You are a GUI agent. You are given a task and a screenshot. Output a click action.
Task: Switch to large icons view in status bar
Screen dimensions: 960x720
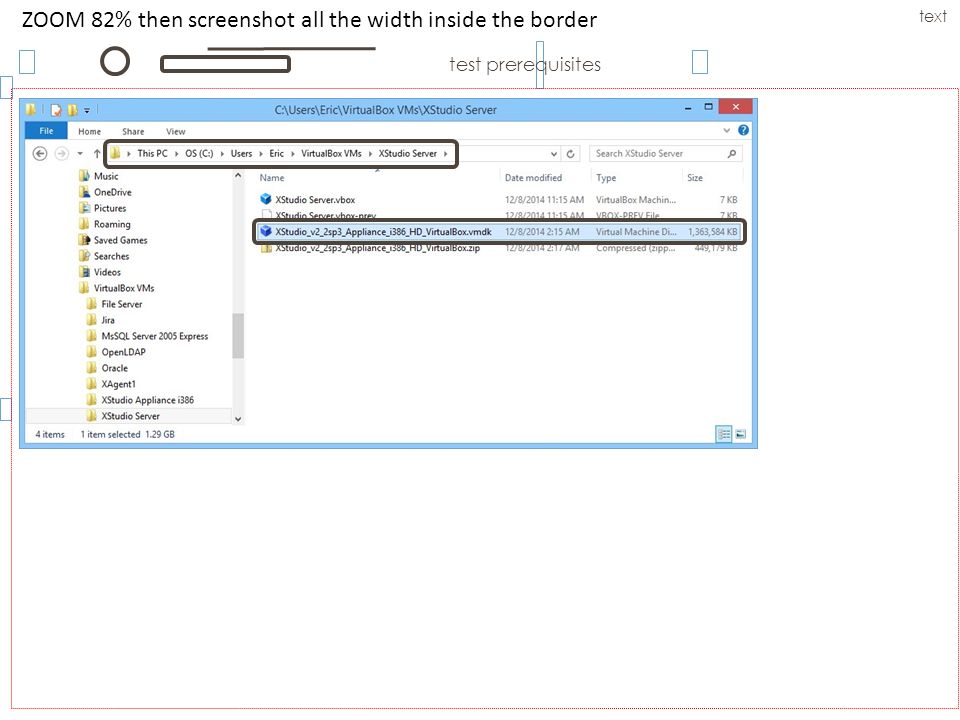[x=741, y=434]
